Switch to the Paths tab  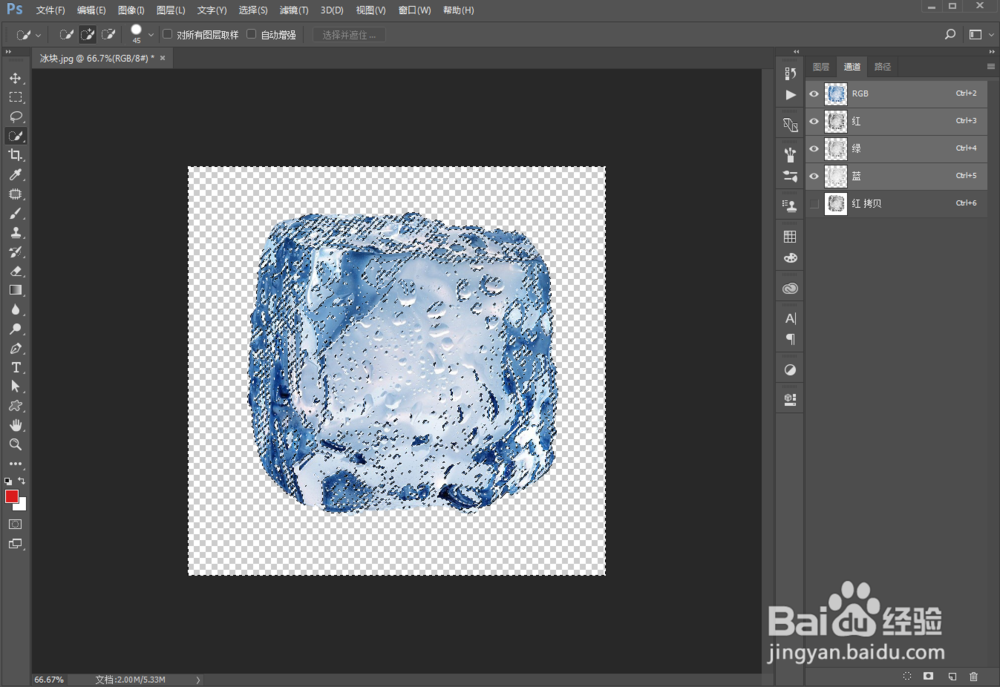point(882,66)
